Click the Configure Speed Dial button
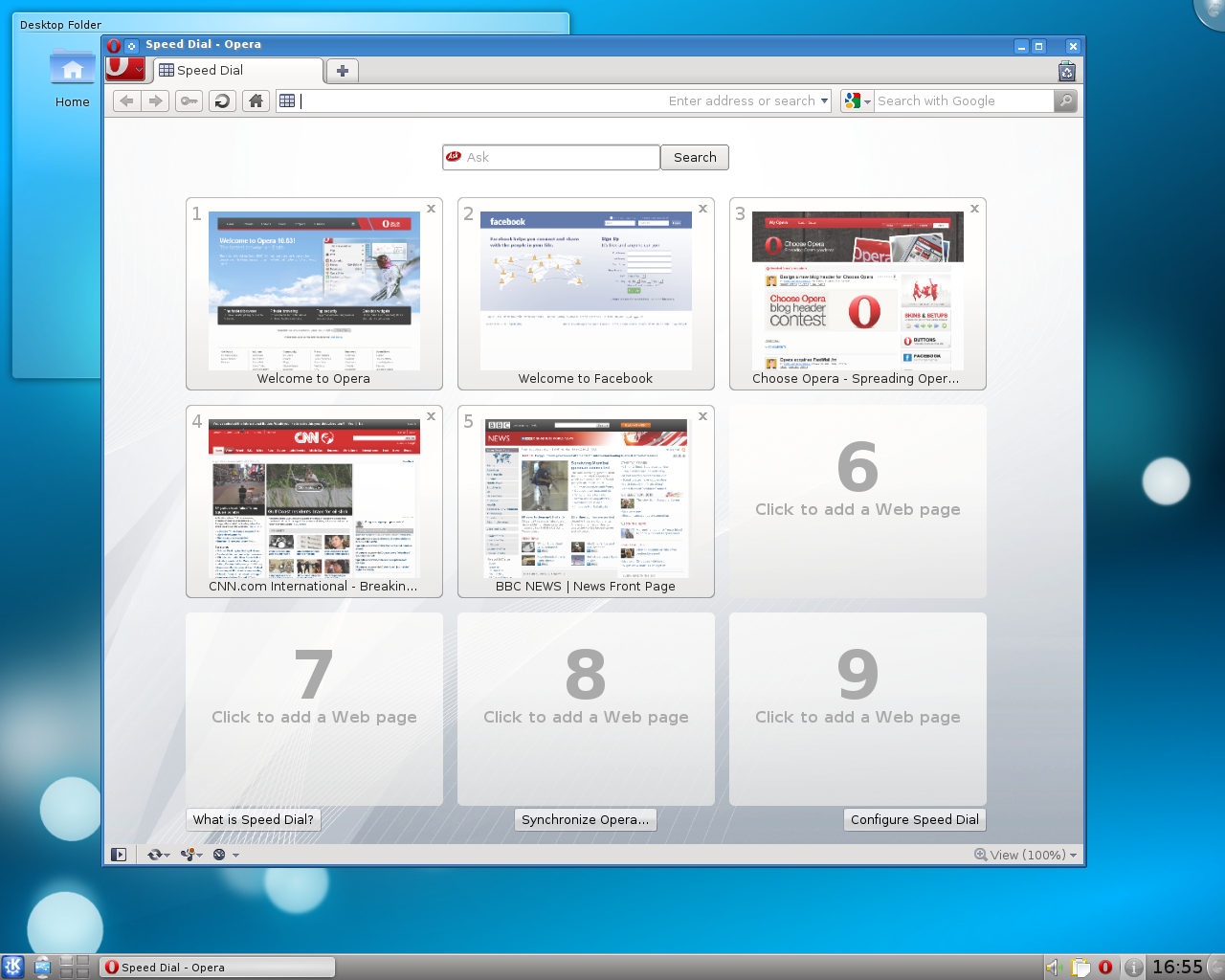Screen dimensions: 1225x980 coord(915,819)
